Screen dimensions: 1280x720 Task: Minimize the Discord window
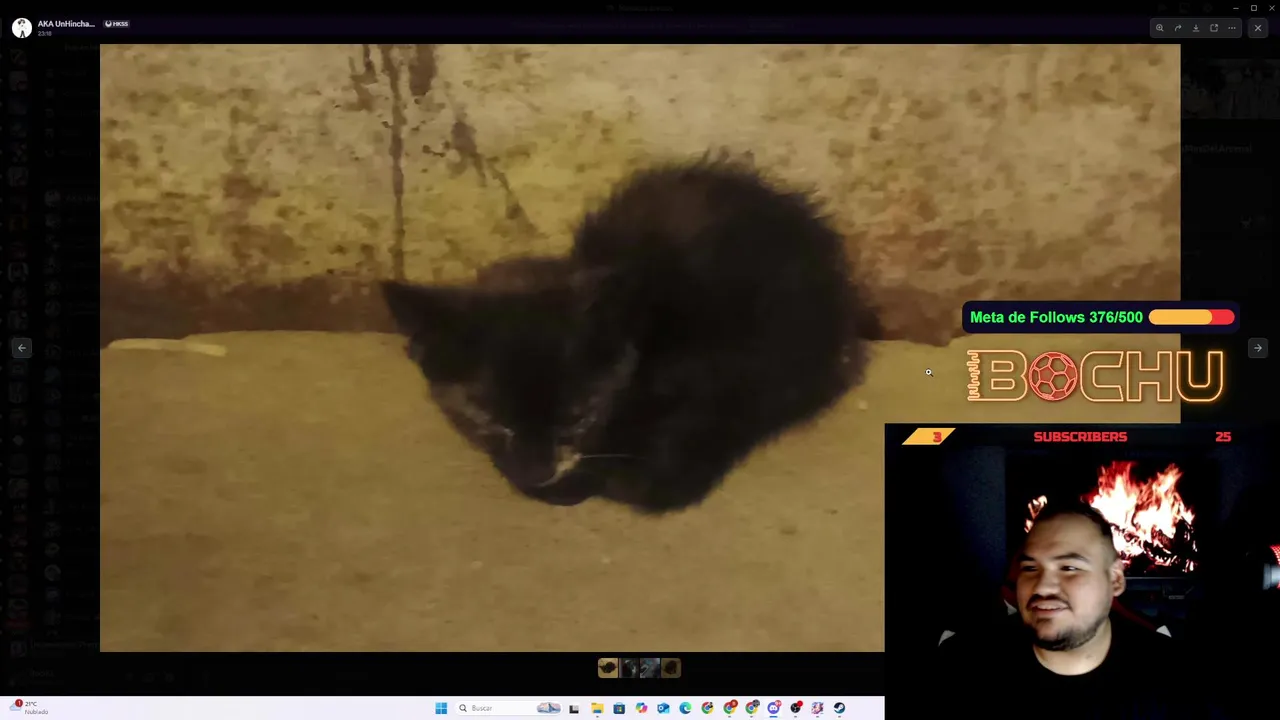coord(1235,8)
